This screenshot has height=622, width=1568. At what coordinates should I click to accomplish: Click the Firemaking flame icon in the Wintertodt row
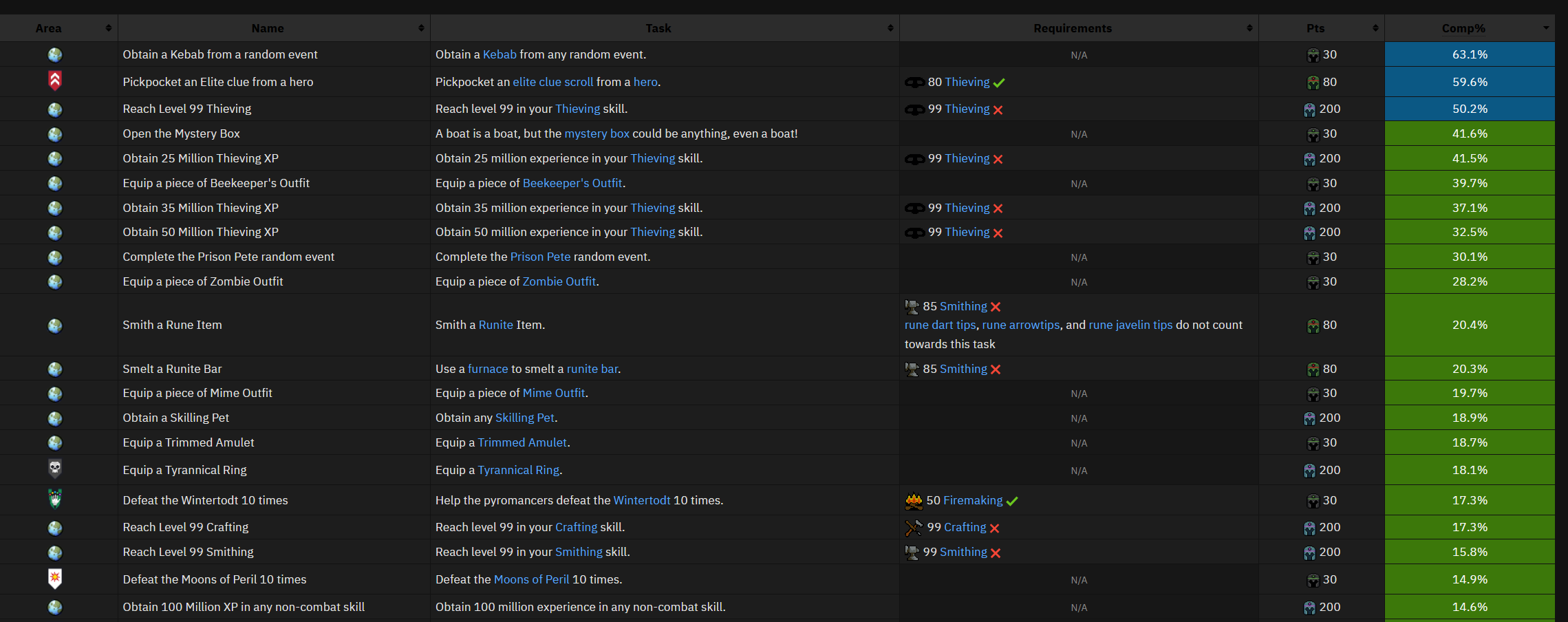(x=914, y=501)
